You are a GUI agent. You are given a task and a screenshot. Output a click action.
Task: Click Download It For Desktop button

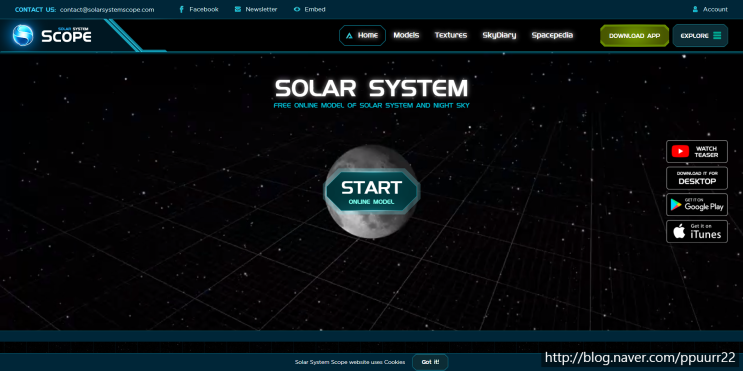(x=697, y=178)
